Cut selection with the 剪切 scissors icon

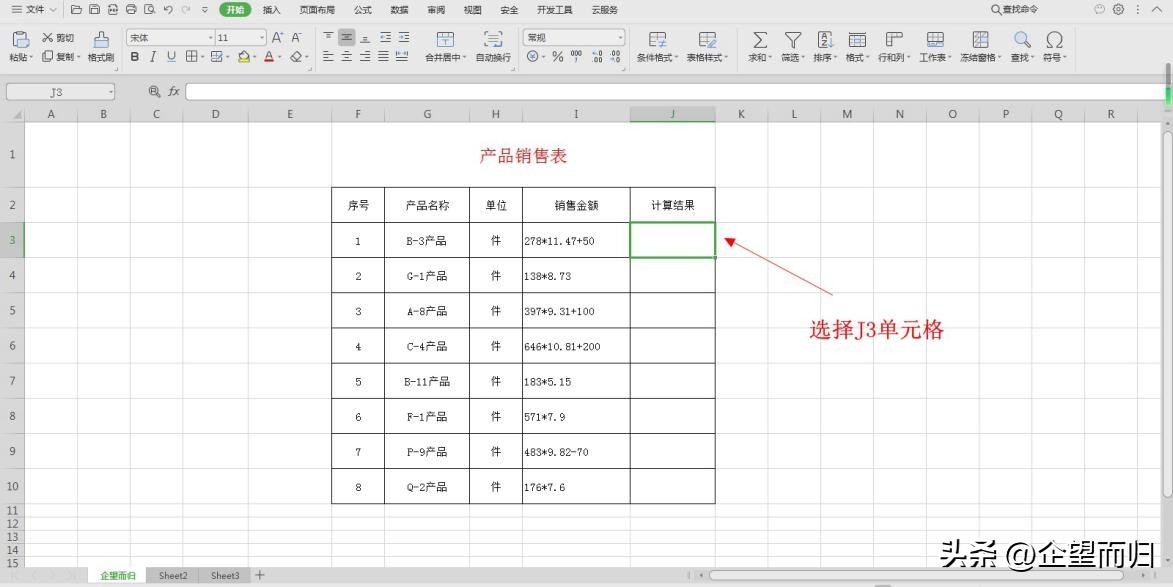(47, 37)
